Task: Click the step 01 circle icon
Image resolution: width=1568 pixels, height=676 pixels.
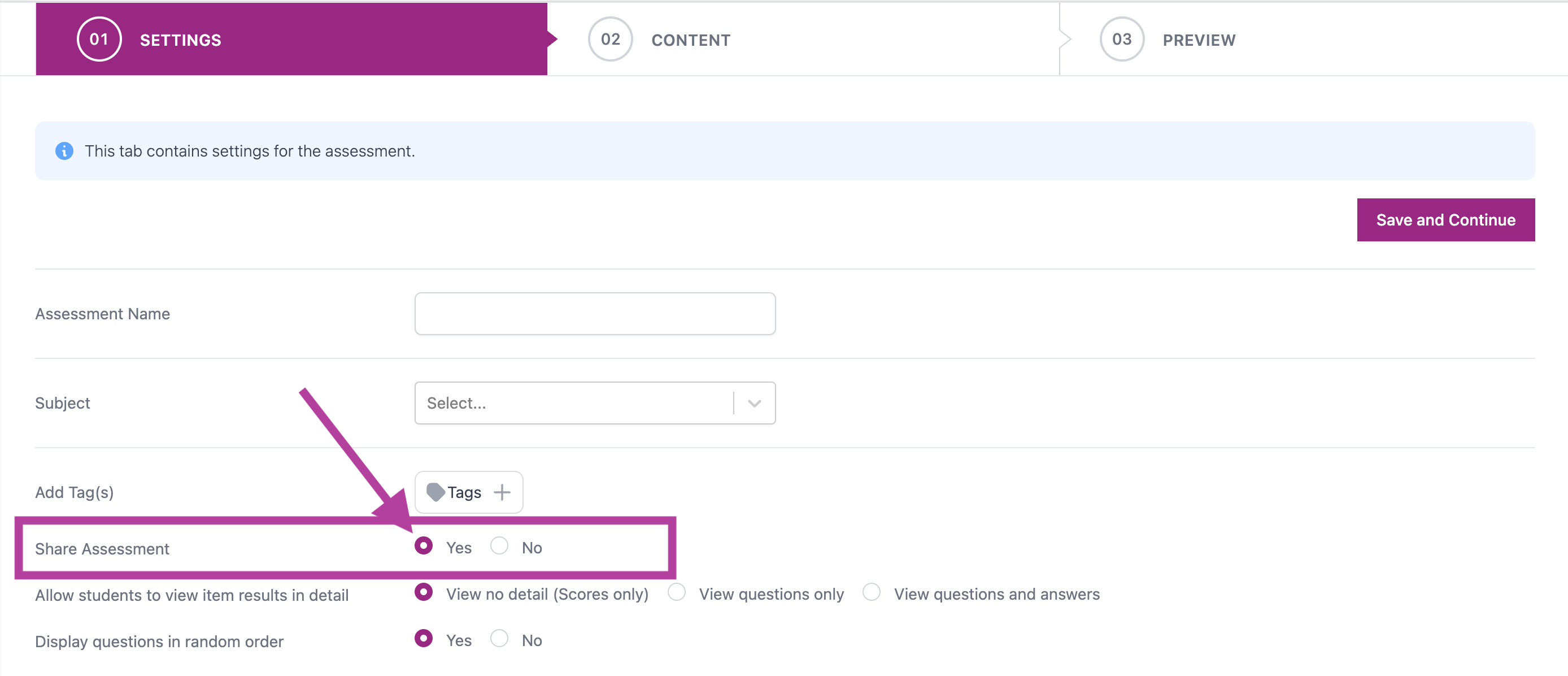Action: pyautogui.click(x=99, y=40)
